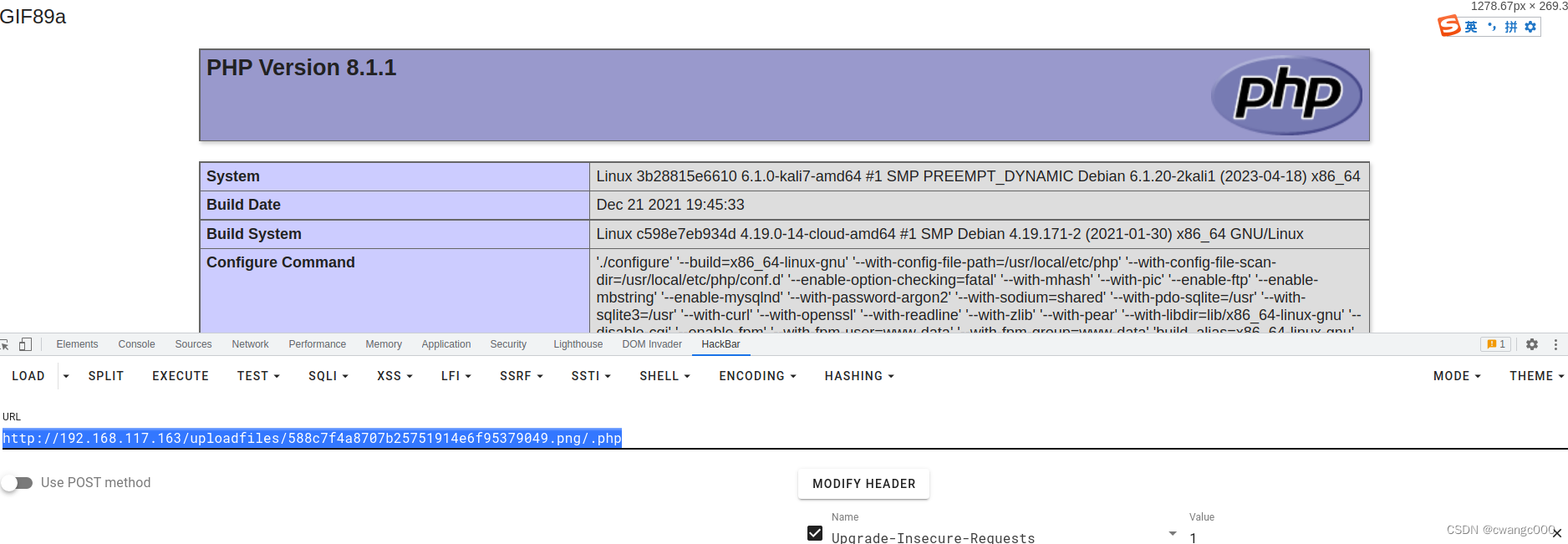
Task: Uncheck the Upgrade-Insecure-Requests header checkbox
Action: [815, 533]
